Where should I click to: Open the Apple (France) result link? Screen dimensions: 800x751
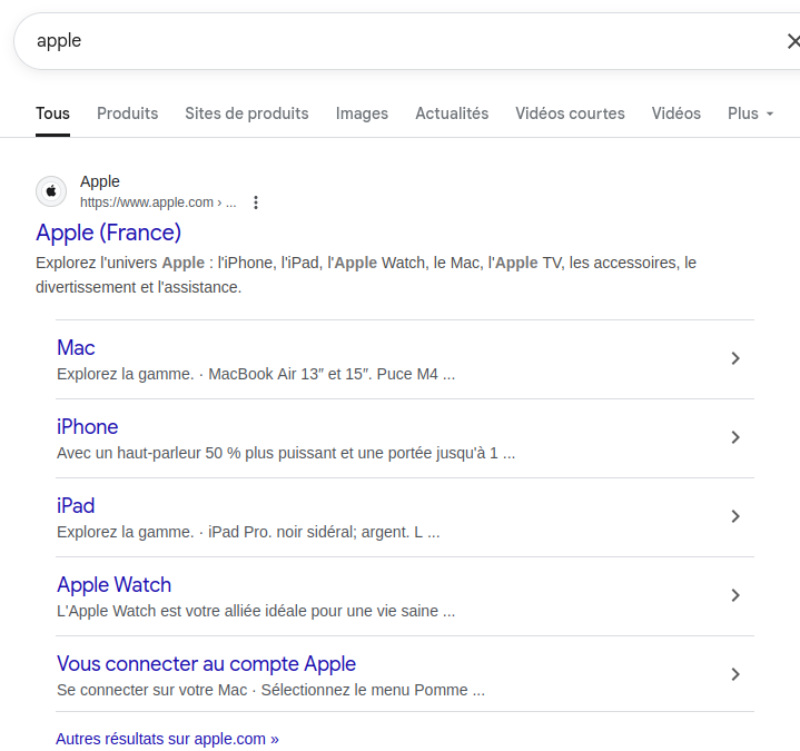(x=109, y=232)
